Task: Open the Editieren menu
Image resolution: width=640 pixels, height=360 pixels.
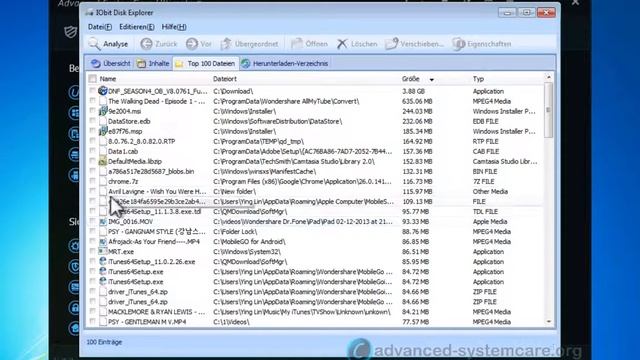Action: coord(136,27)
